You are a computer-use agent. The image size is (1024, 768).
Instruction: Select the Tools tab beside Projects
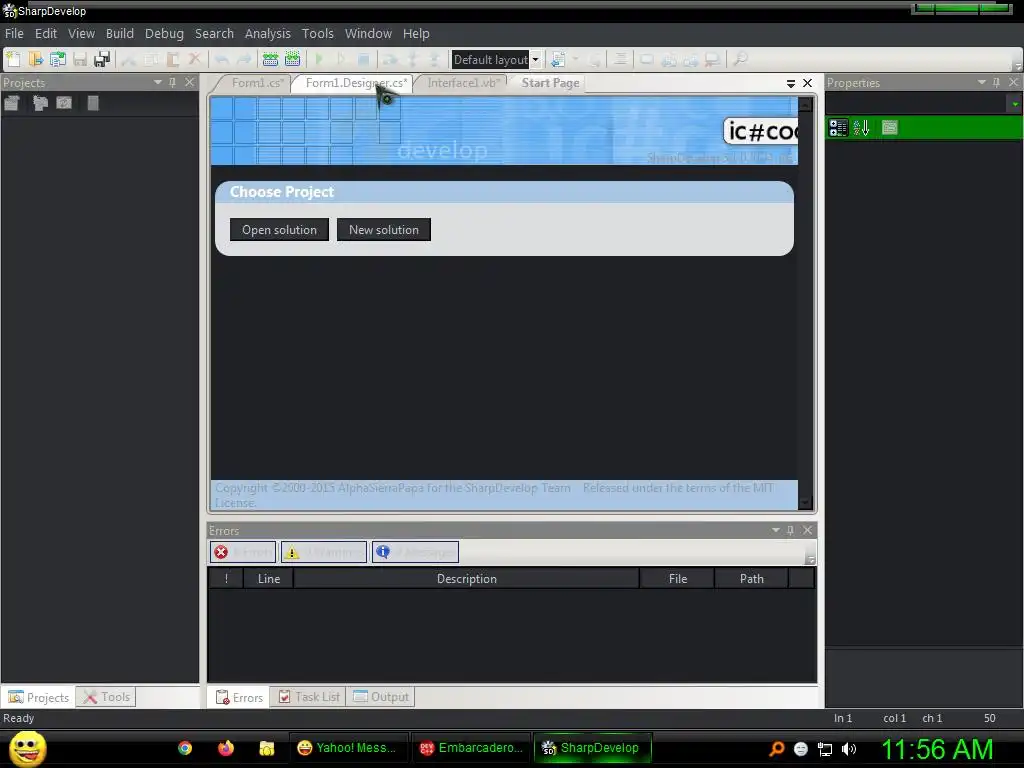tap(106, 697)
